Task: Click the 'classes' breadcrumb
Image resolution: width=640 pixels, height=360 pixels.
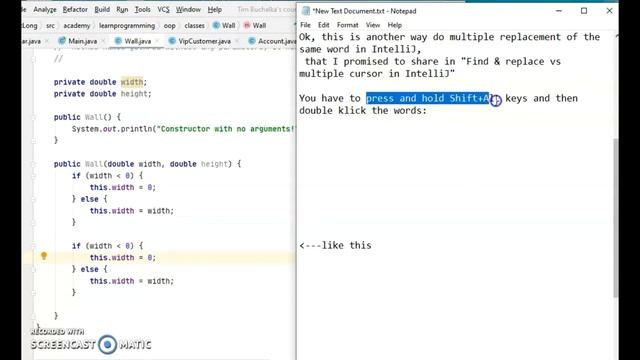Action: coord(194,26)
